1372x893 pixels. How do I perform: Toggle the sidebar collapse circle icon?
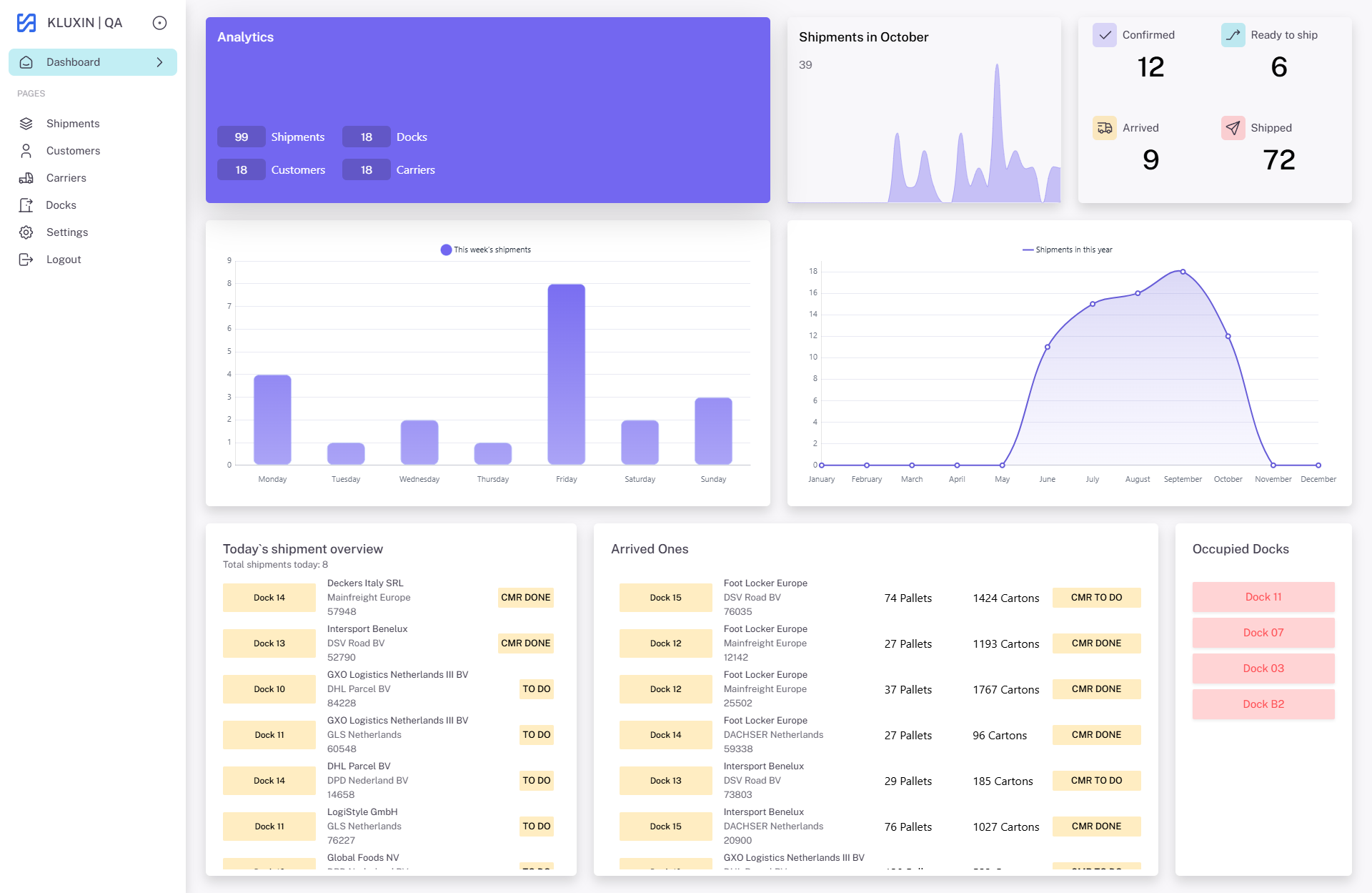(159, 23)
